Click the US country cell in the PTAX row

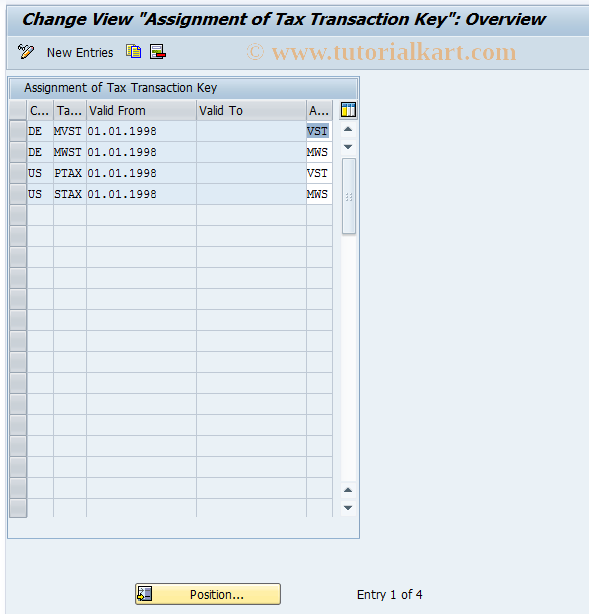[x=40, y=173]
